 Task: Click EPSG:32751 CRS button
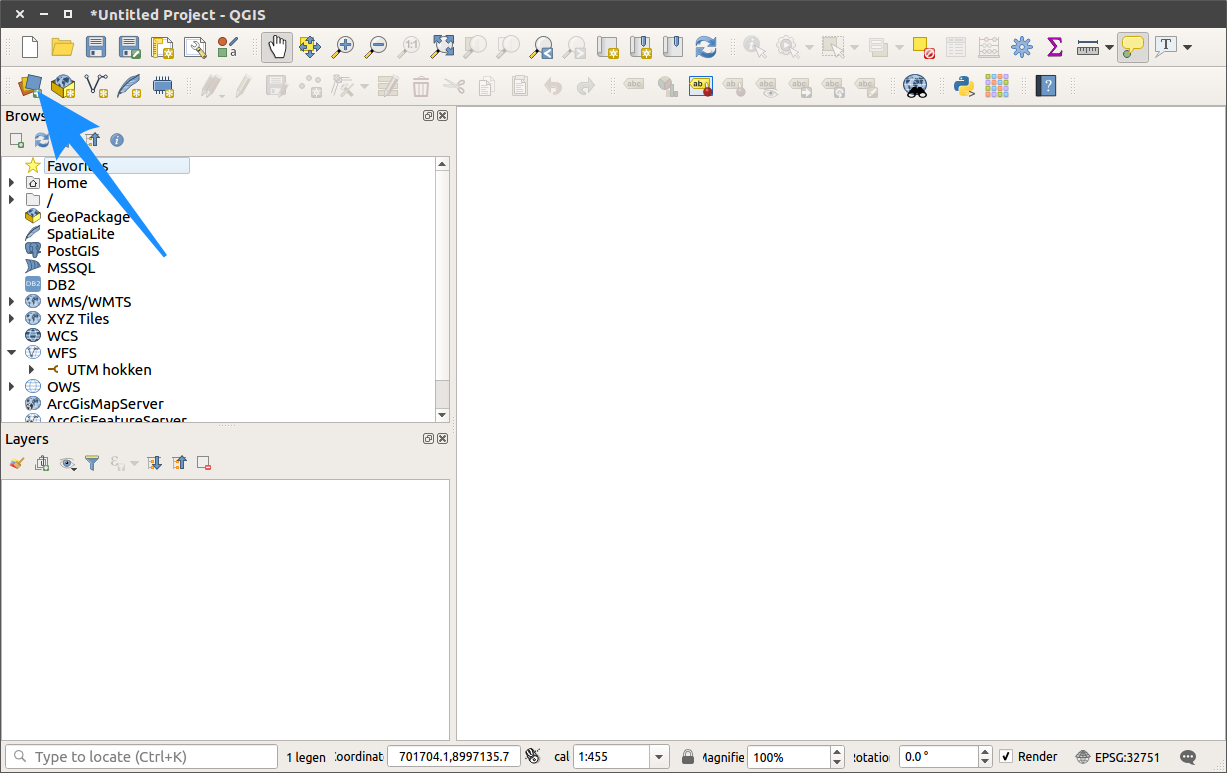click(x=1117, y=757)
